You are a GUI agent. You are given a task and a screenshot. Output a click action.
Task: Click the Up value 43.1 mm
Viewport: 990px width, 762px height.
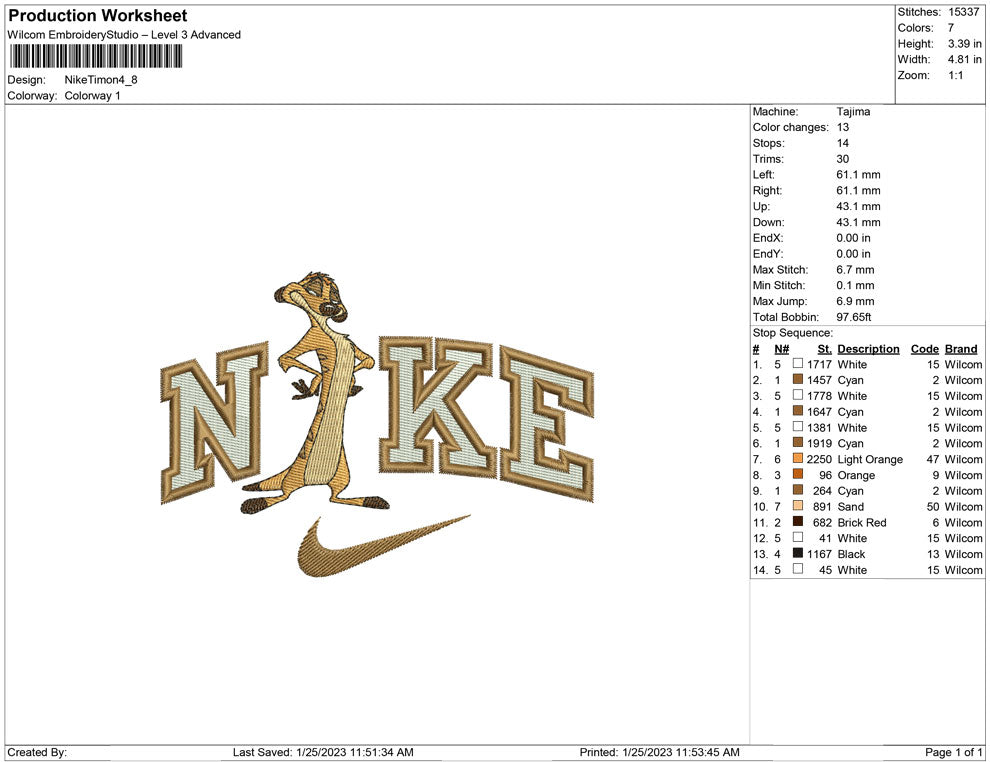[858, 206]
